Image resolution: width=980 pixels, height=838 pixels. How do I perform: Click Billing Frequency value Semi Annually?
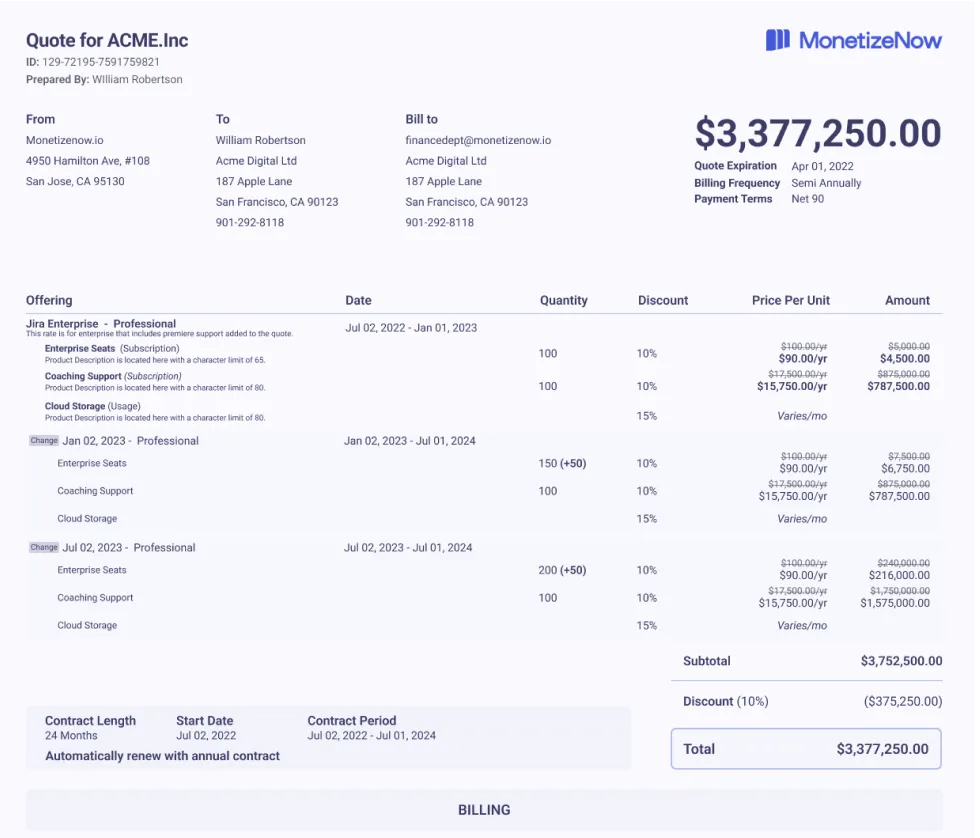click(826, 183)
